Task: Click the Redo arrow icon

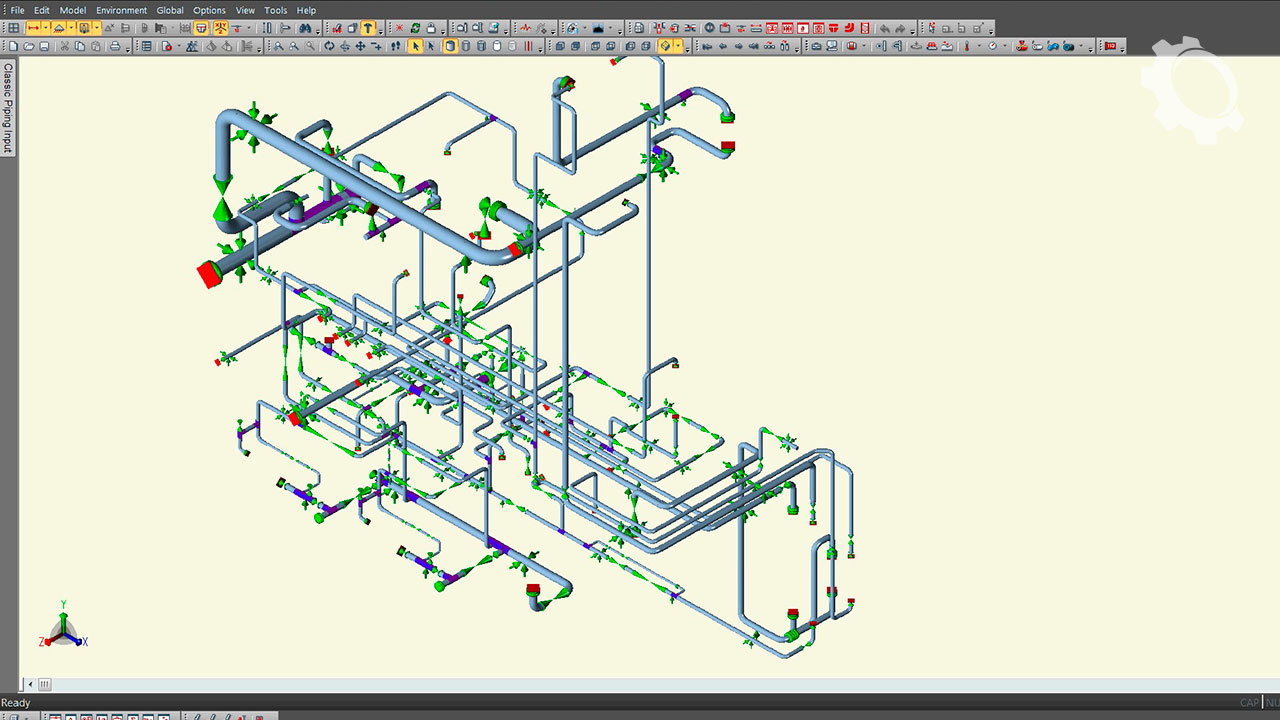Action: [x=900, y=28]
